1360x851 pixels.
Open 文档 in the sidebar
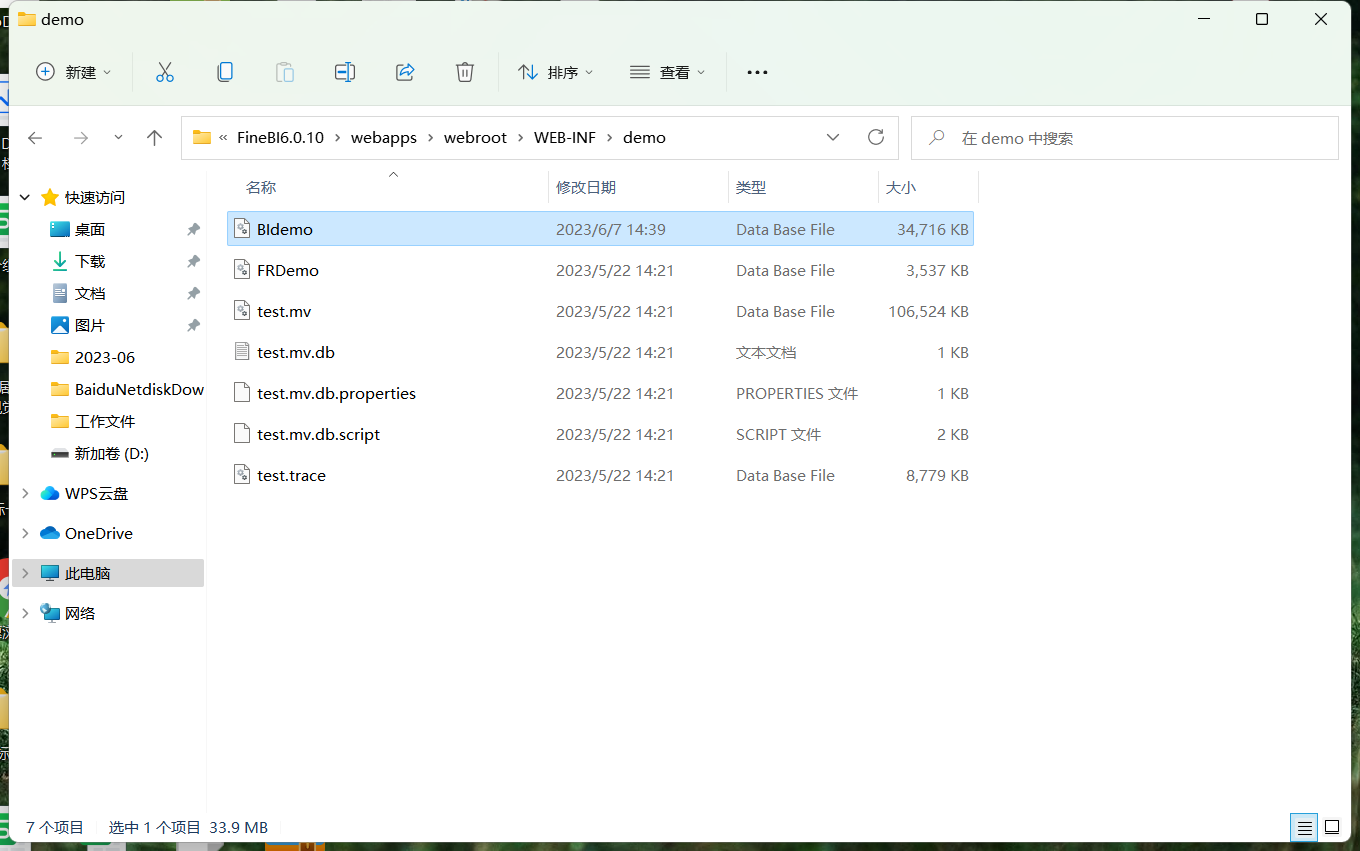click(x=90, y=293)
